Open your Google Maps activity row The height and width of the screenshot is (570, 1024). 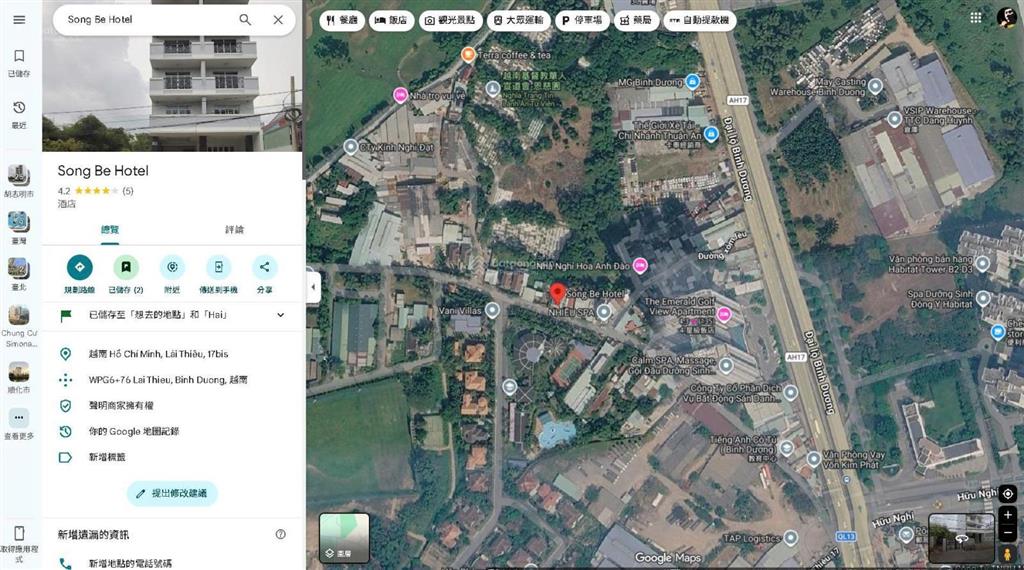pyautogui.click(x=173, y=432)
